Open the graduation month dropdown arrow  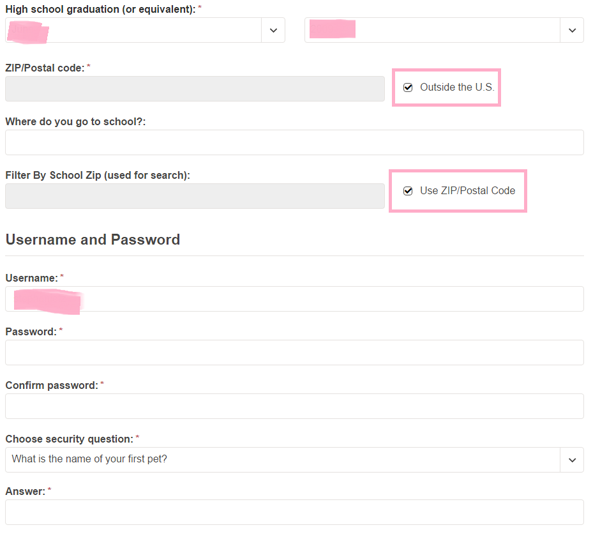click(273, 30)
